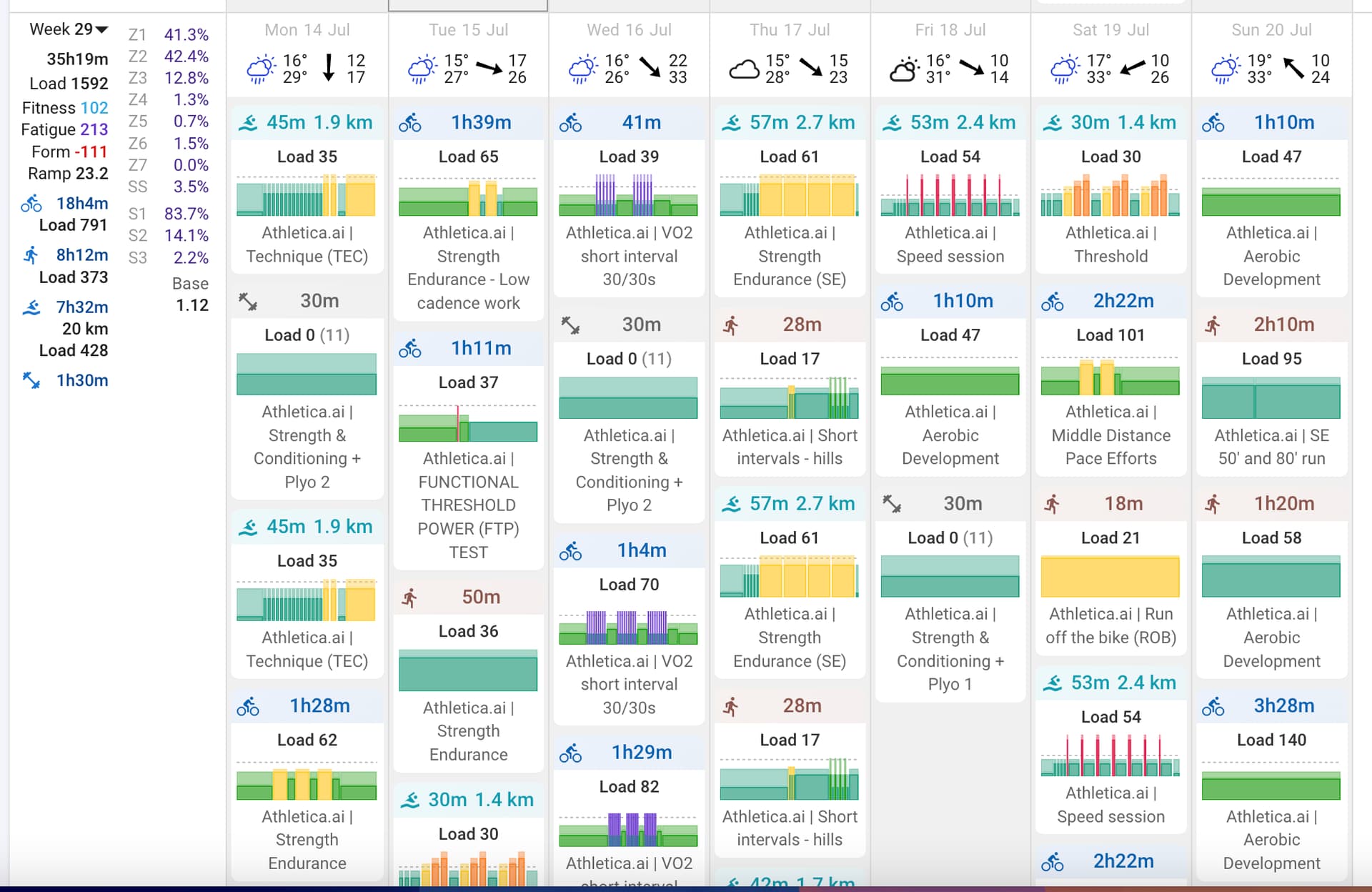Image resolution: width=1372 pixels, height=892 pixels.
Task: Click swim icon on Saturday 53m 2.4 km workout
Action: 1053,683
